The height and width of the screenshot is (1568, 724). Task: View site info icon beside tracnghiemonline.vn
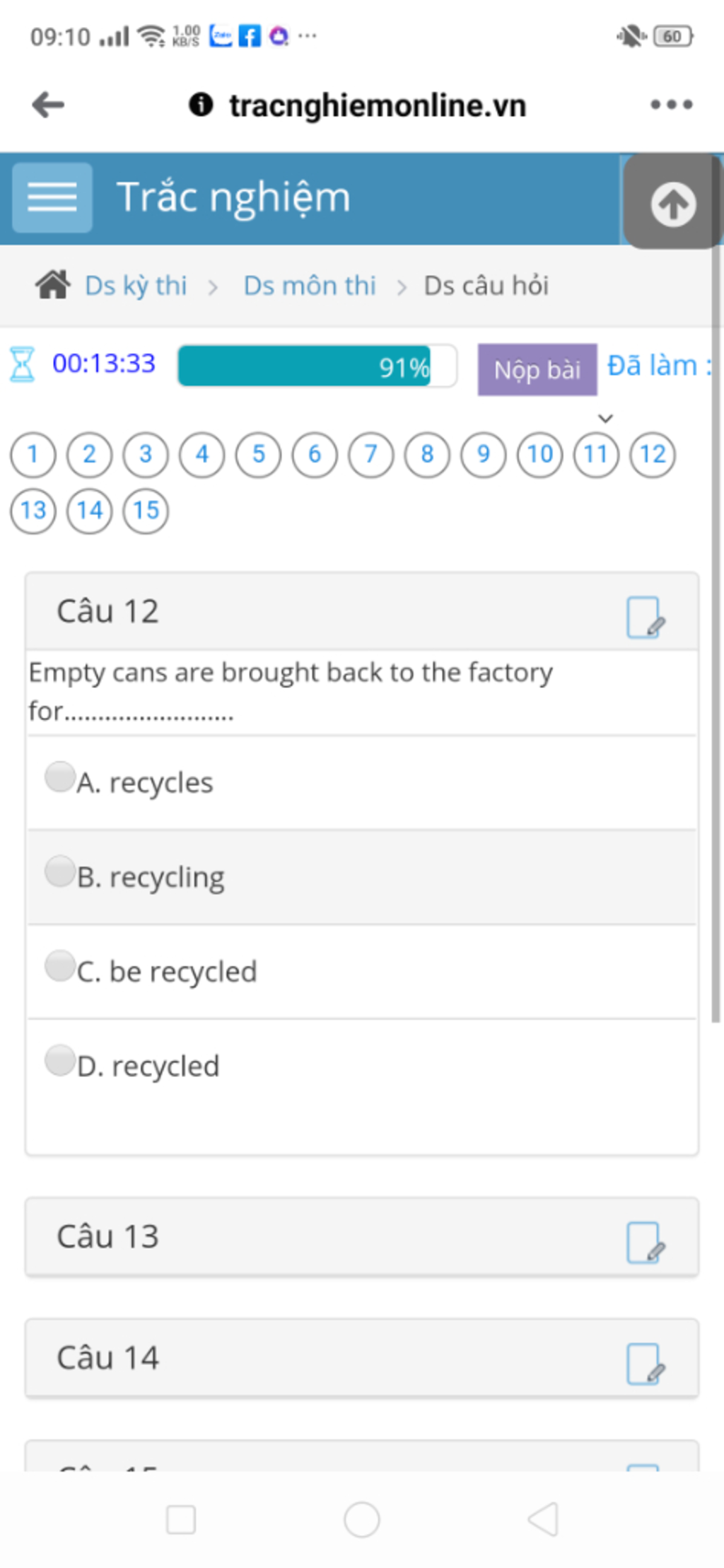pyautogui.click(x=201, y=105)
